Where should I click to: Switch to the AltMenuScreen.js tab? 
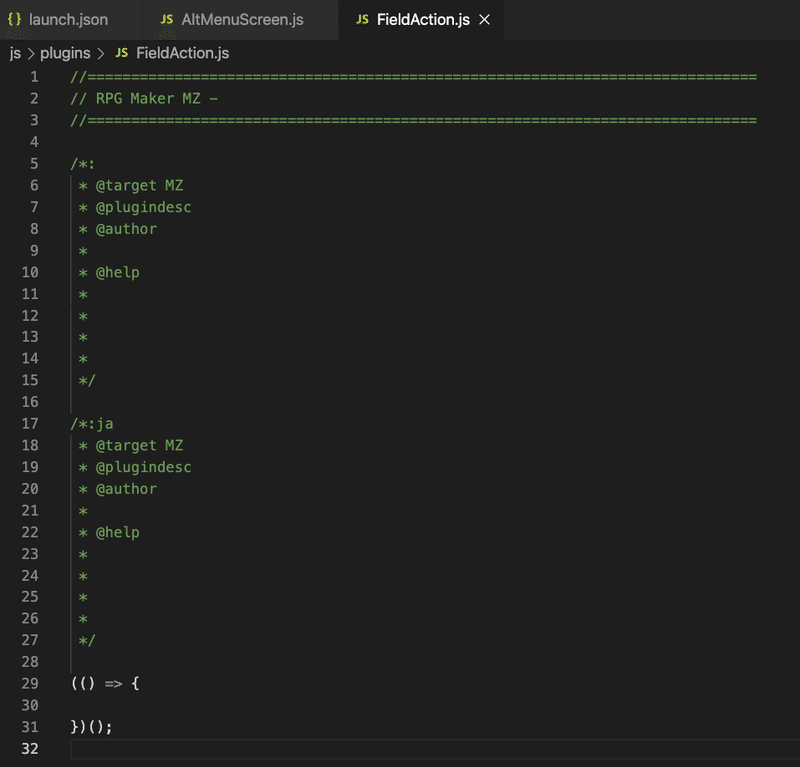pos(242,20)
